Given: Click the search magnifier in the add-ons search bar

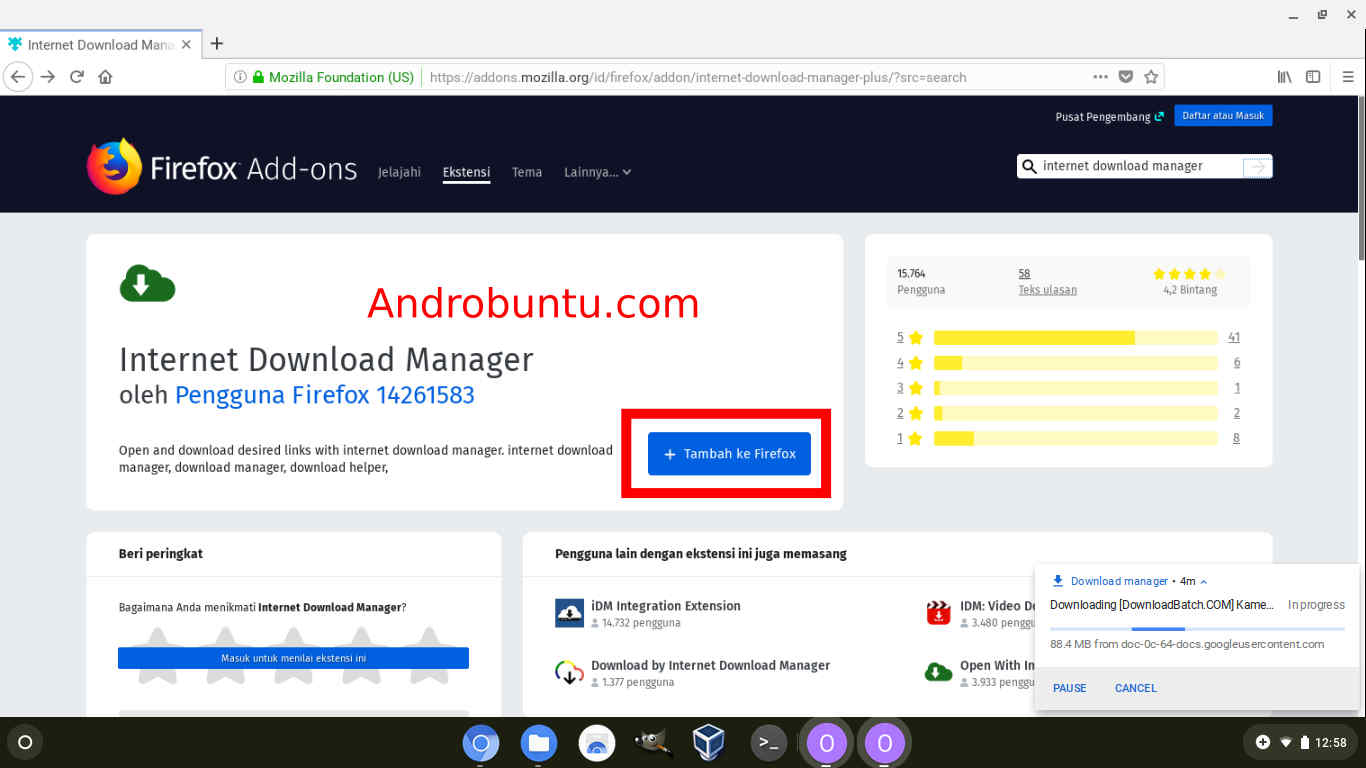Looking at the screenshot, I should (1030, 166).
